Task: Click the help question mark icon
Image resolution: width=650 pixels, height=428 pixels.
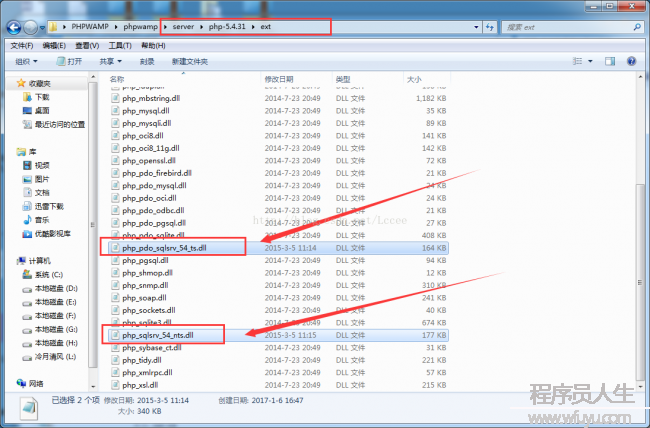Action: pos(631,61)
